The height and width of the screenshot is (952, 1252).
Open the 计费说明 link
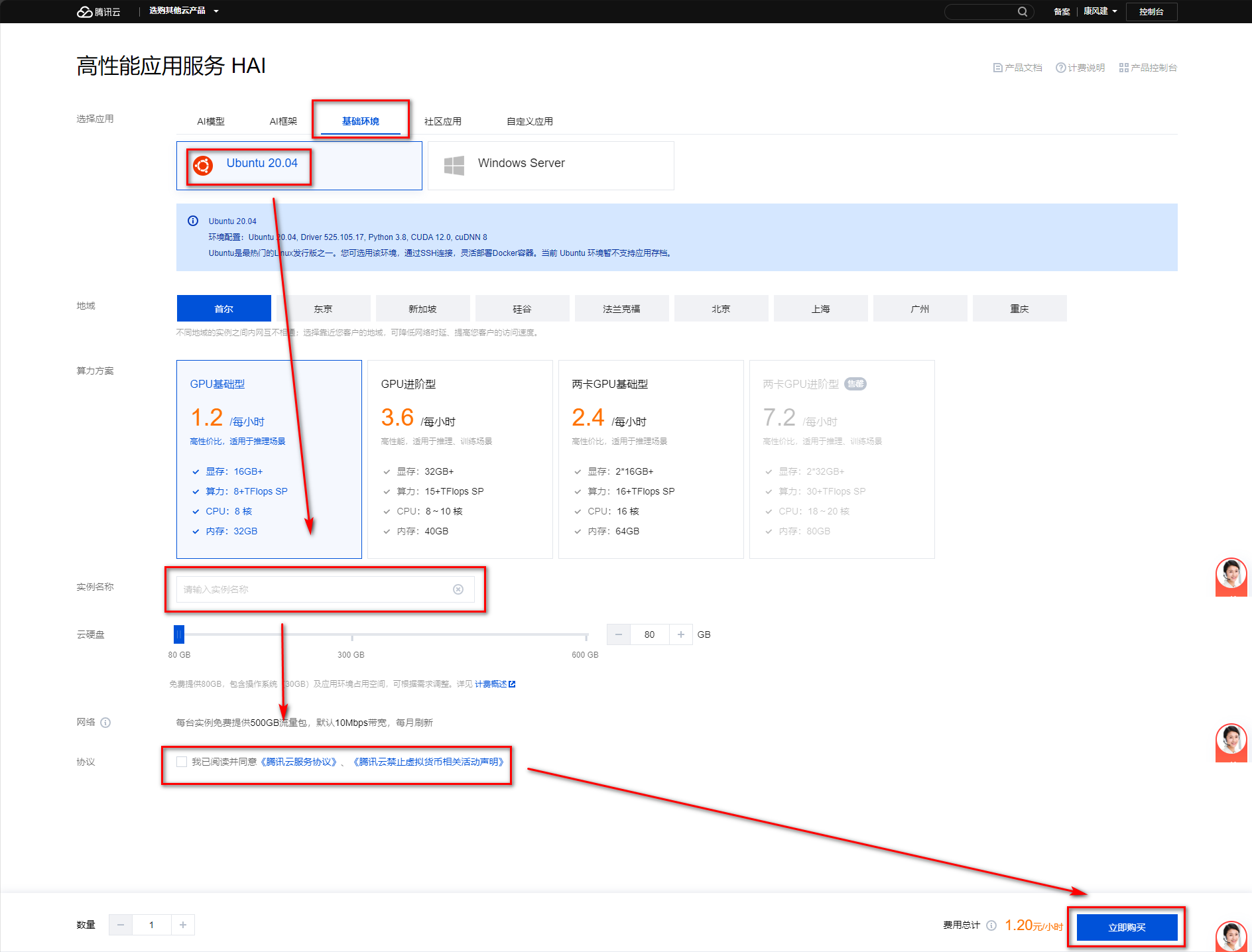pyautogui.click(x=1080, y=68)
